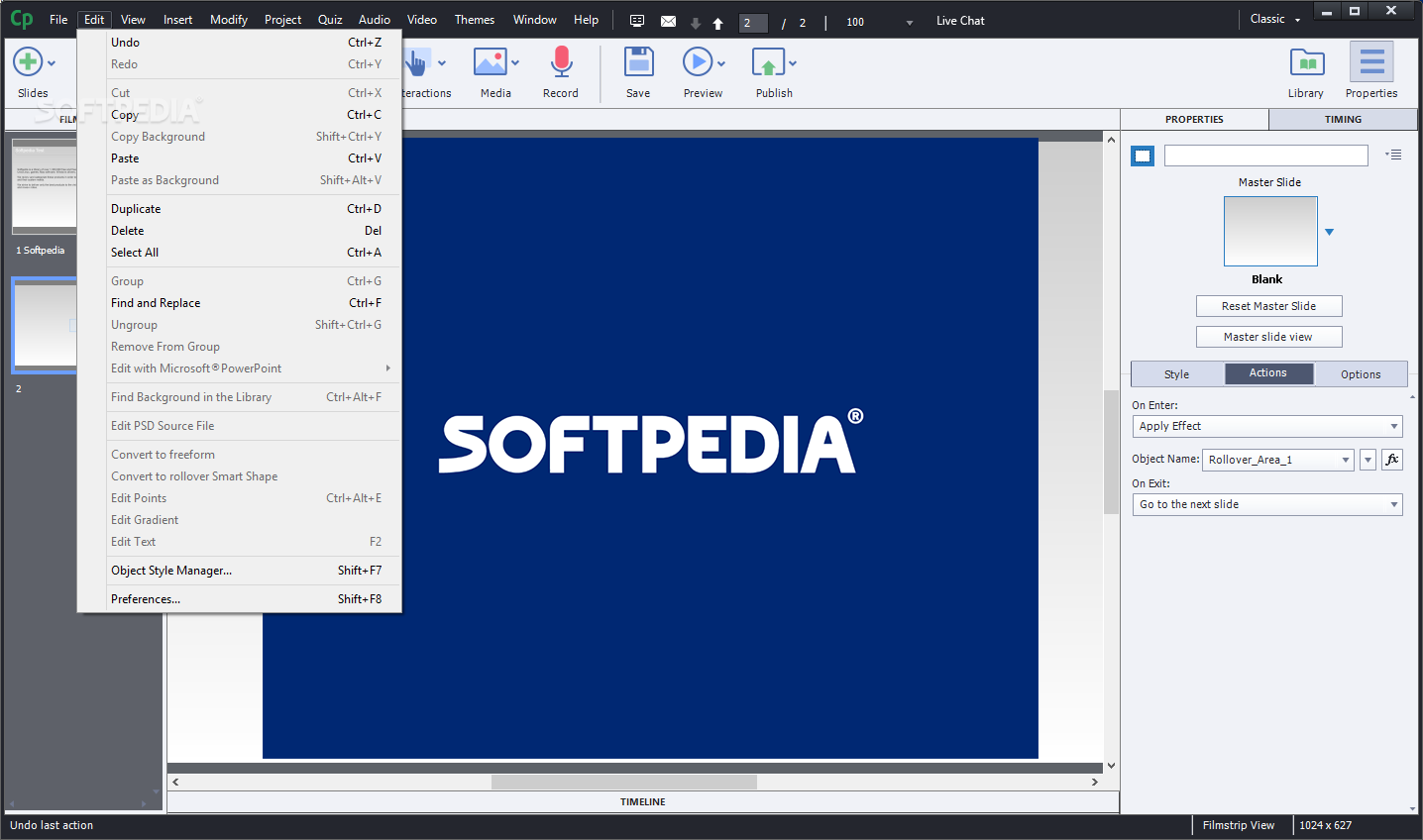1423x840 pixels.
Task: Click the Slides add icon
Action: (x=28, y=62)
